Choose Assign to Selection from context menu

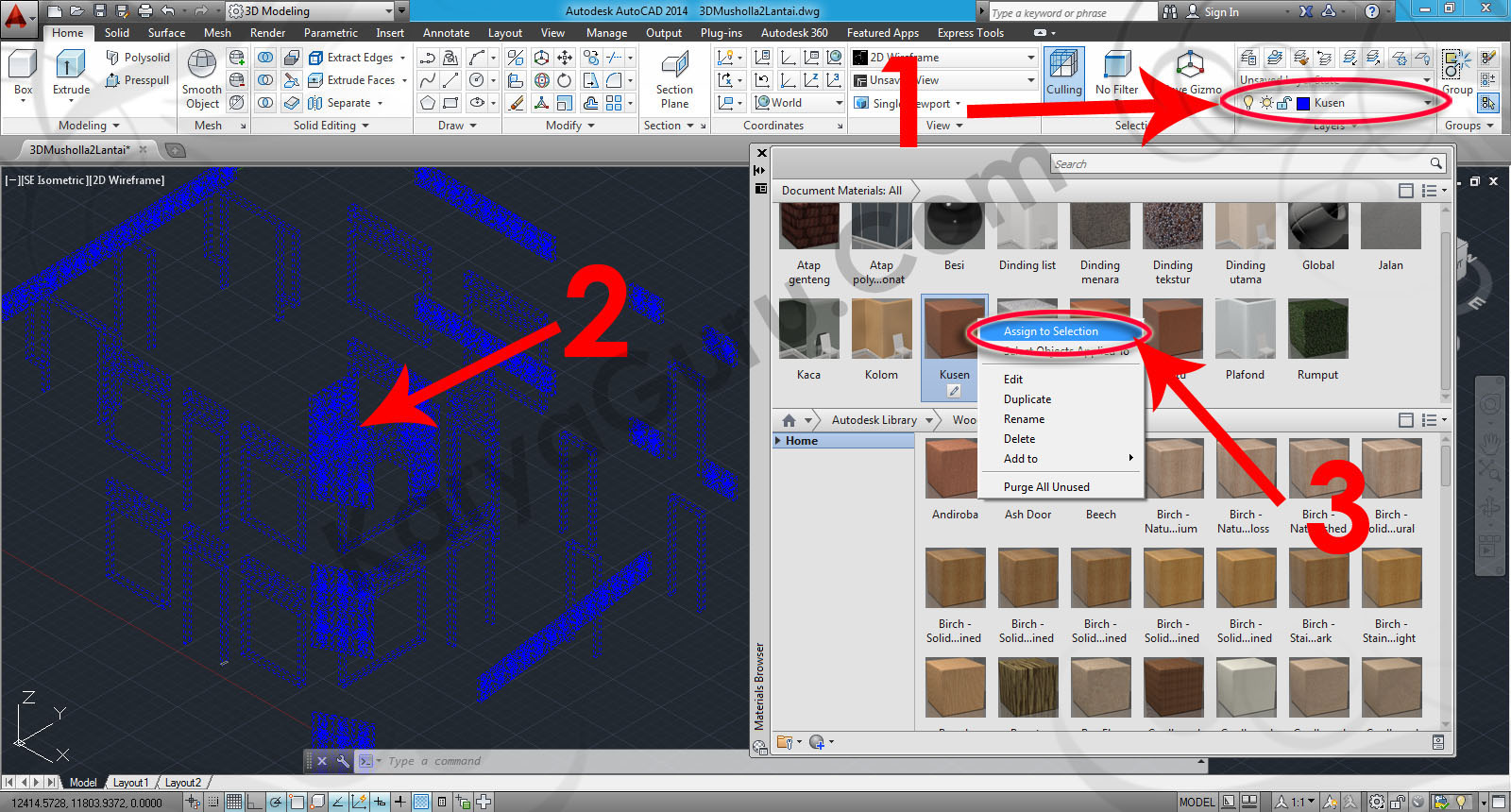pyautogui.click(x=1051, y=331)
